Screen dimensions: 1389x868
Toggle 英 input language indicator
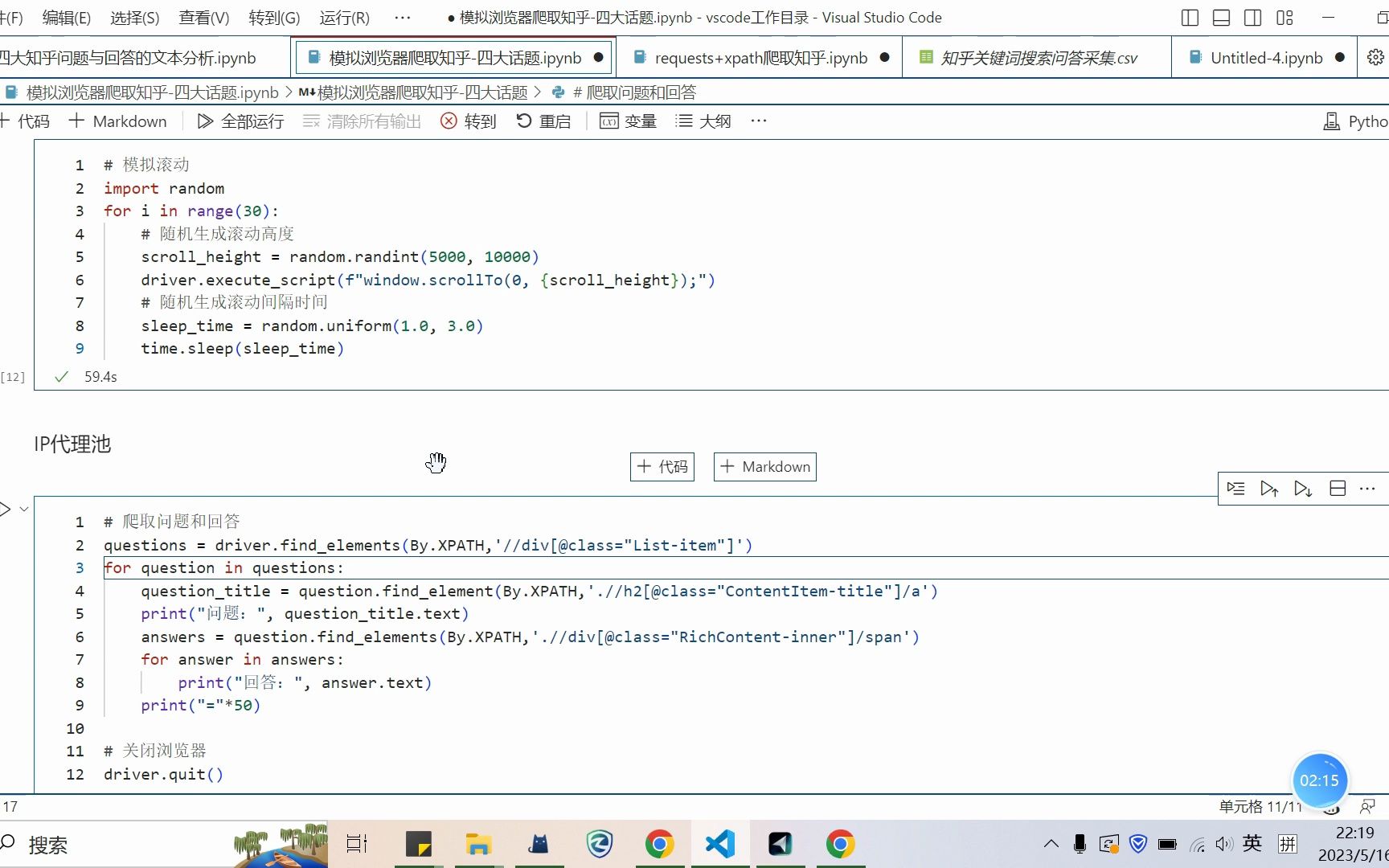[1252, 843]
